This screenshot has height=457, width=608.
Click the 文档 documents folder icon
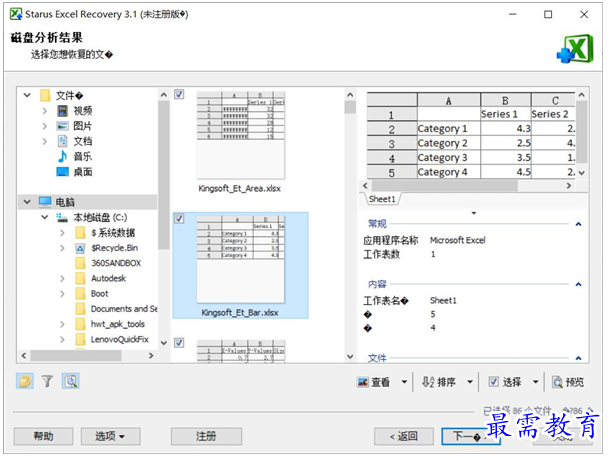pyautogui.click(x=62, y=141)
